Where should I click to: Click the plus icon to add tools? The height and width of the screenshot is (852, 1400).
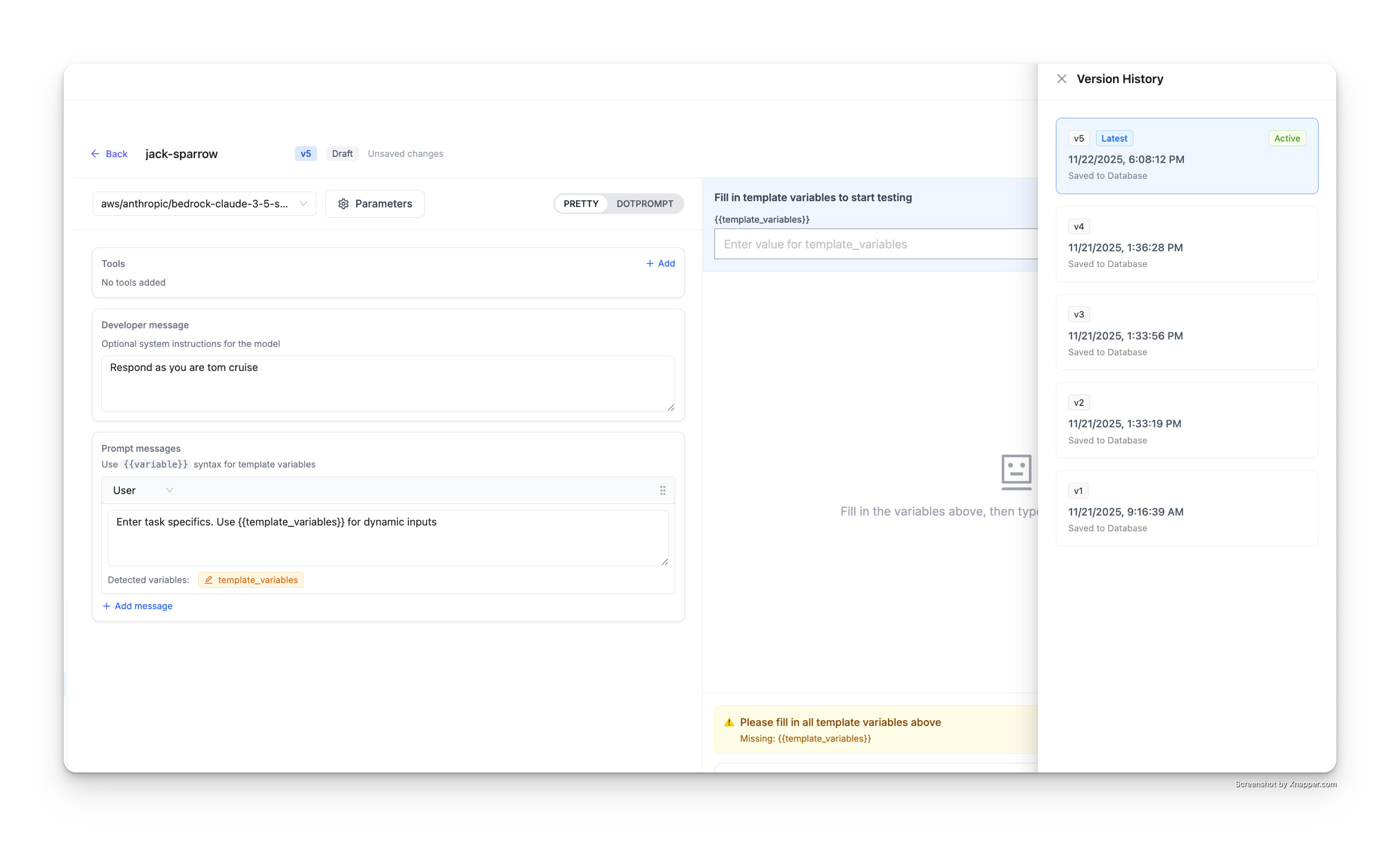(x=650, y=263)
